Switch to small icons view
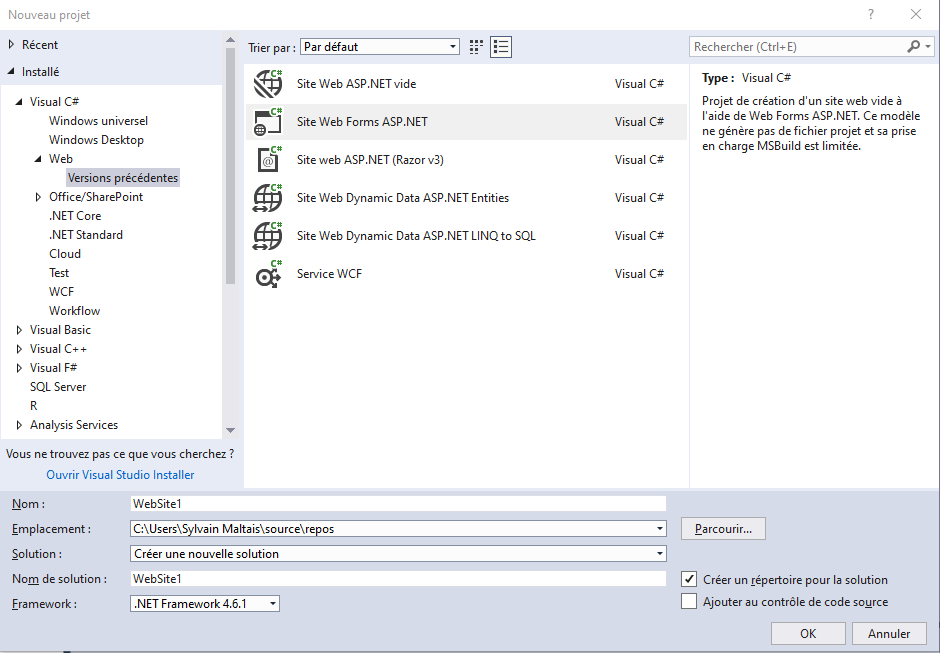940x653 pixels. tap(476, 47)
